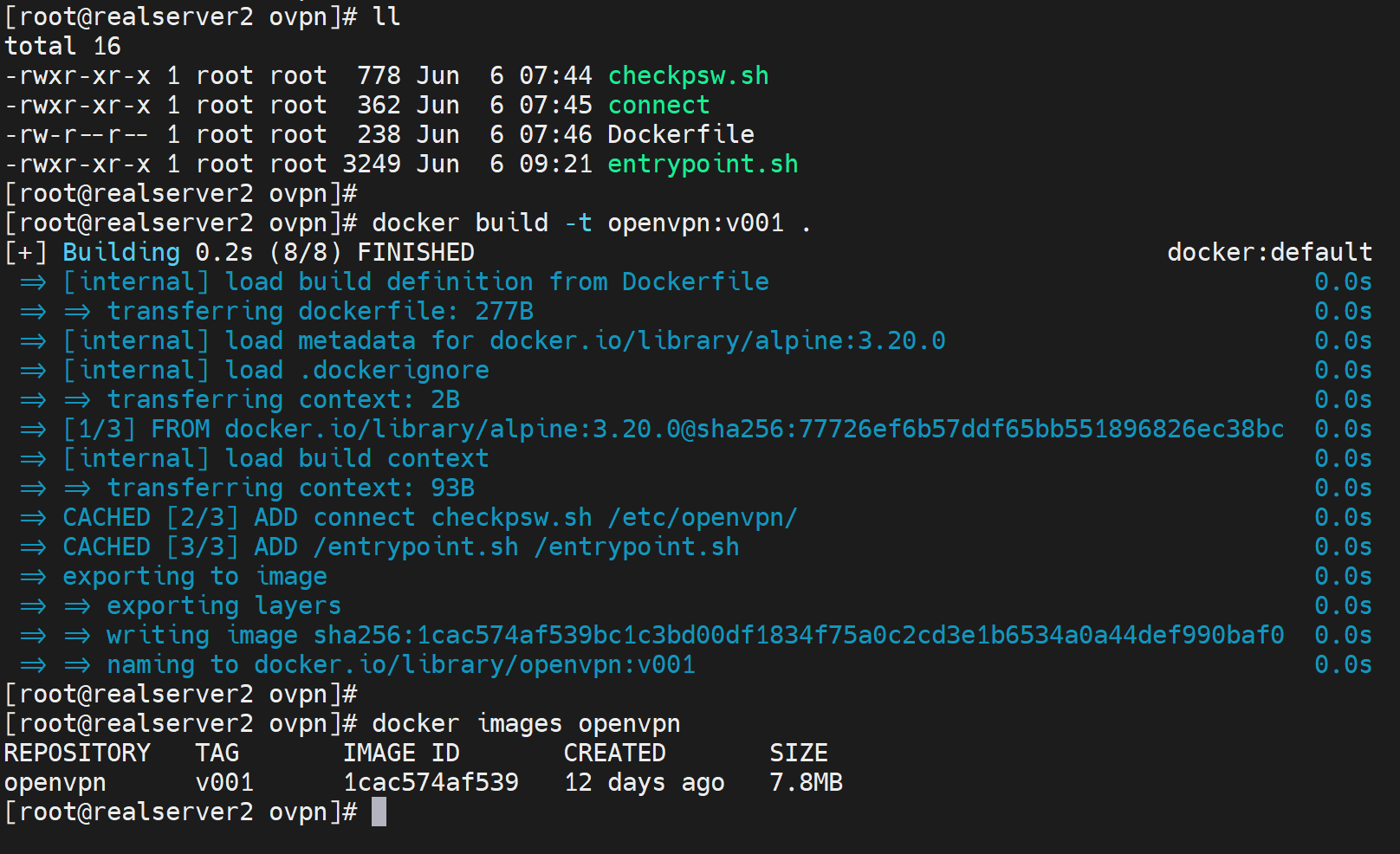The height and width of the screenshot is (854, 1400).
Task: Click the 'naming to docker.io/library/openvpn:v001' line
Action: [x=400, y=665]
